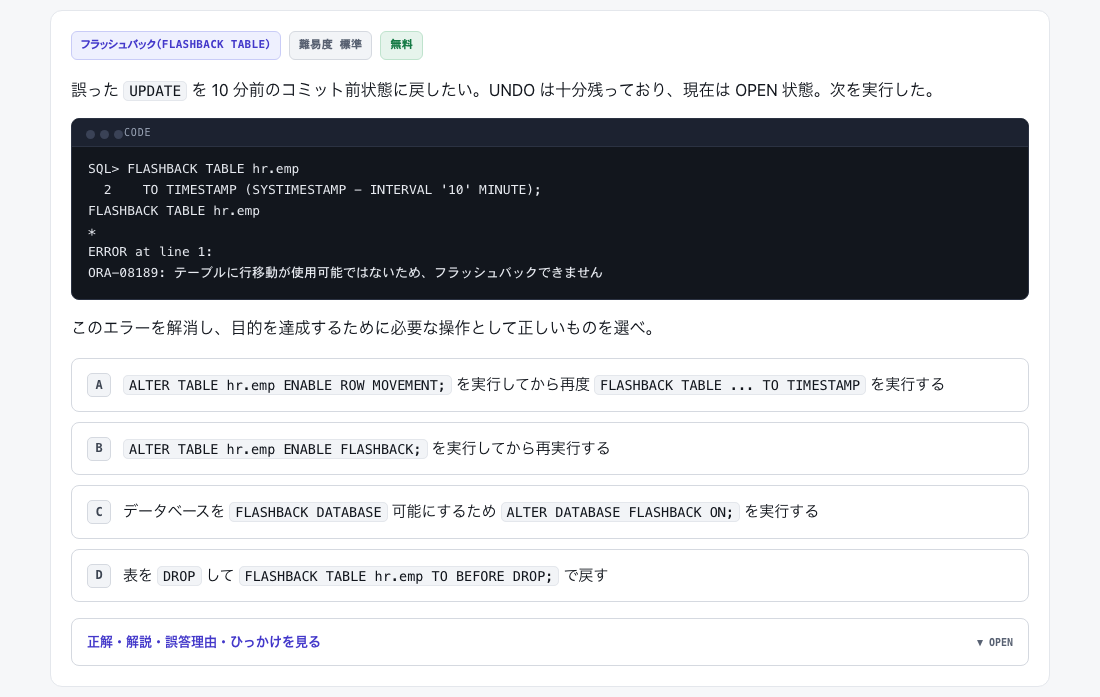Click the ORA-08189 error message line
1100x697 pixels.
(345, 273)
